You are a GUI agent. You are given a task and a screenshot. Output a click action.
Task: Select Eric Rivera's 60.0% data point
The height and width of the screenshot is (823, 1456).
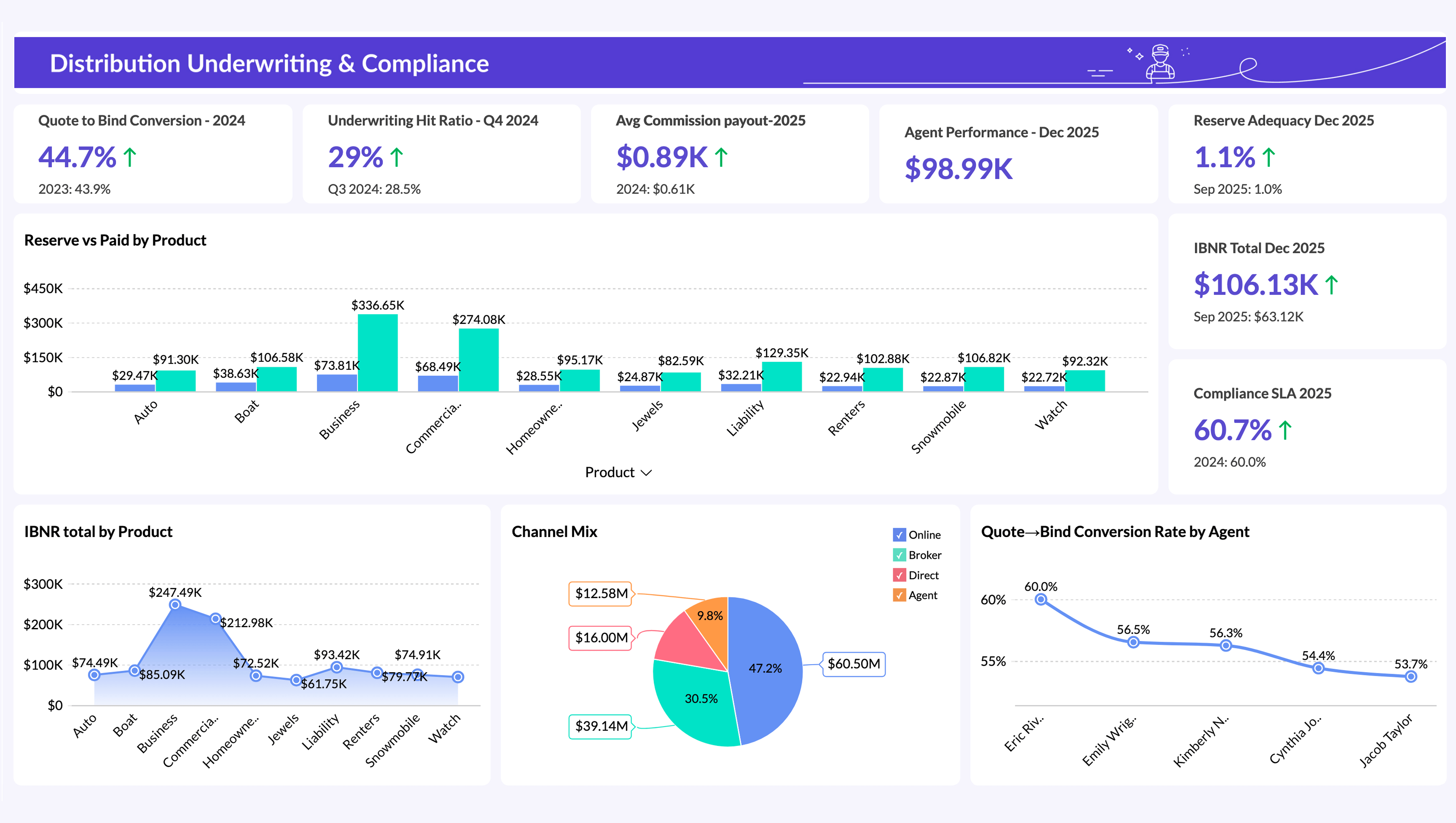tap(1042, 600)
